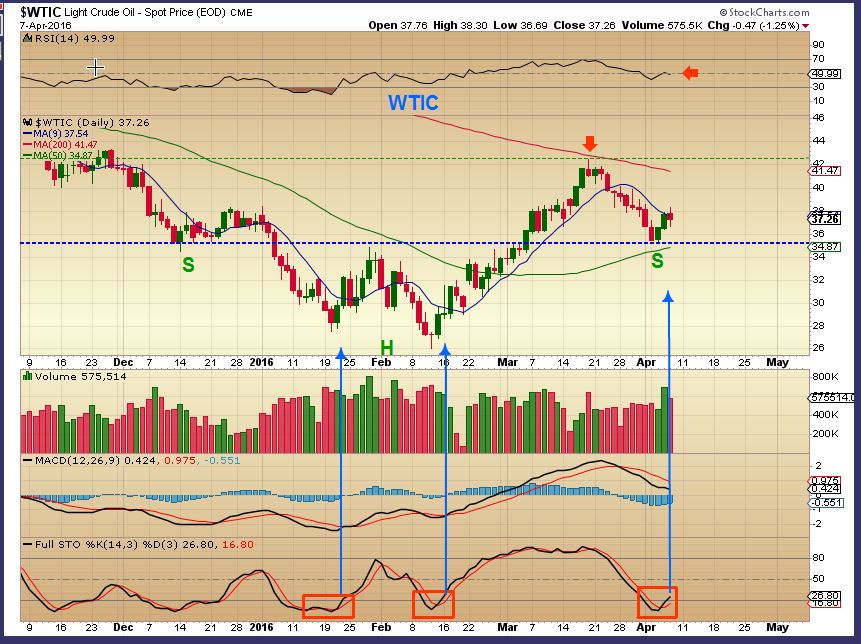This screenshot has width=861, height=644.
Task: Click the 'MACD(12,26,9) 0.424, 0.975, -0.551' label
Action: (x=132, y=460)
